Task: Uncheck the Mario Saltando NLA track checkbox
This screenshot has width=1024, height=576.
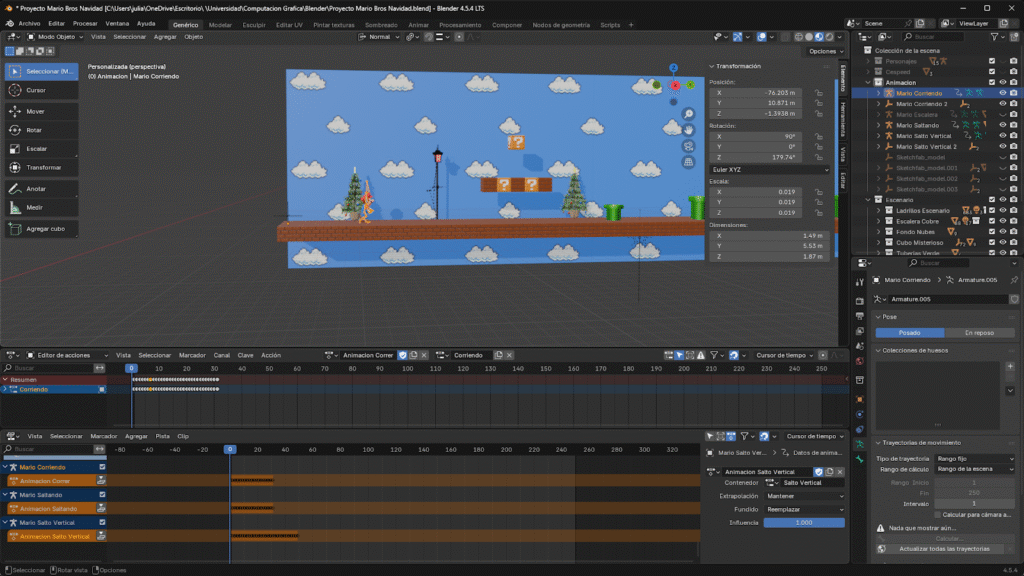Action: click(x=102, y=495)
